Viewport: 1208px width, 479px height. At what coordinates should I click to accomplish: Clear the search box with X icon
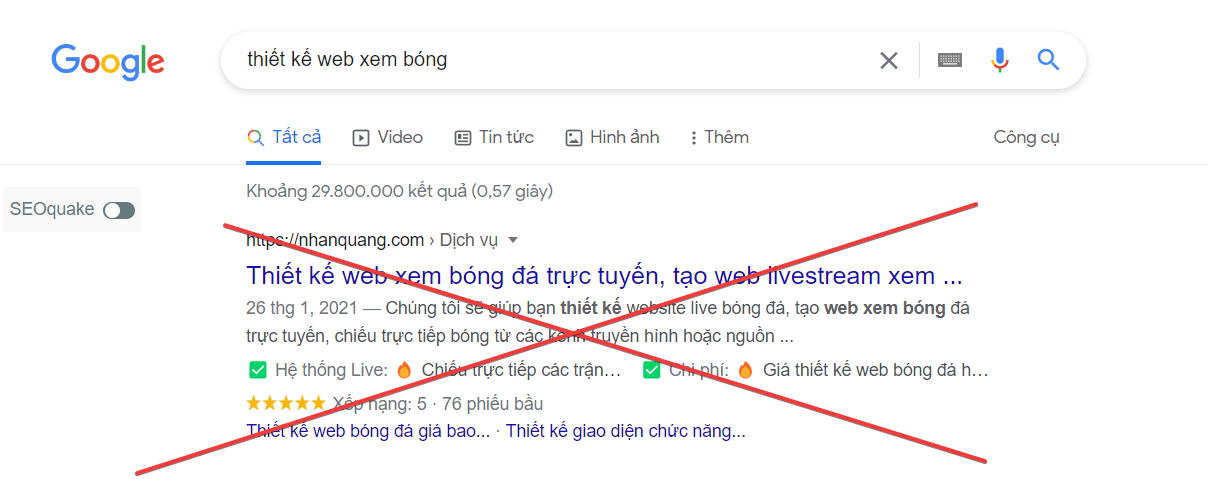pos(888,60)
